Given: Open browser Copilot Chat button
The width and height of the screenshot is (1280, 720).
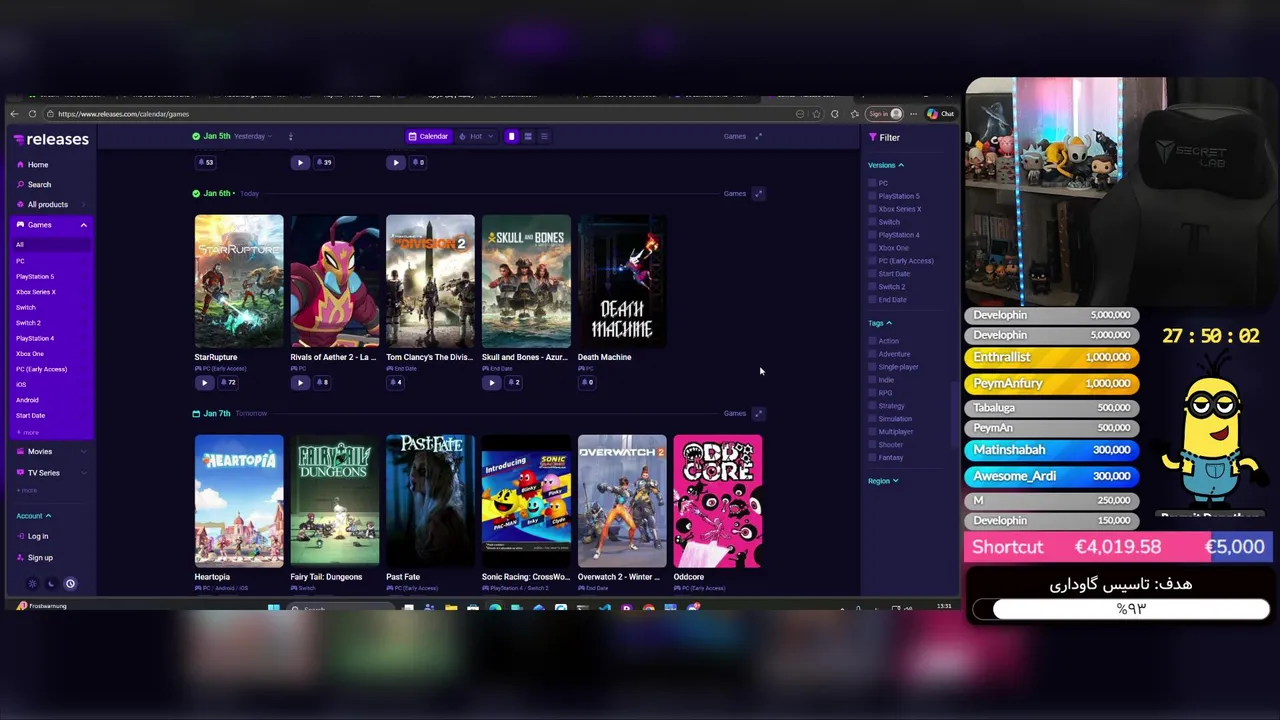Looking at the screenshot, I should (940, 114).
